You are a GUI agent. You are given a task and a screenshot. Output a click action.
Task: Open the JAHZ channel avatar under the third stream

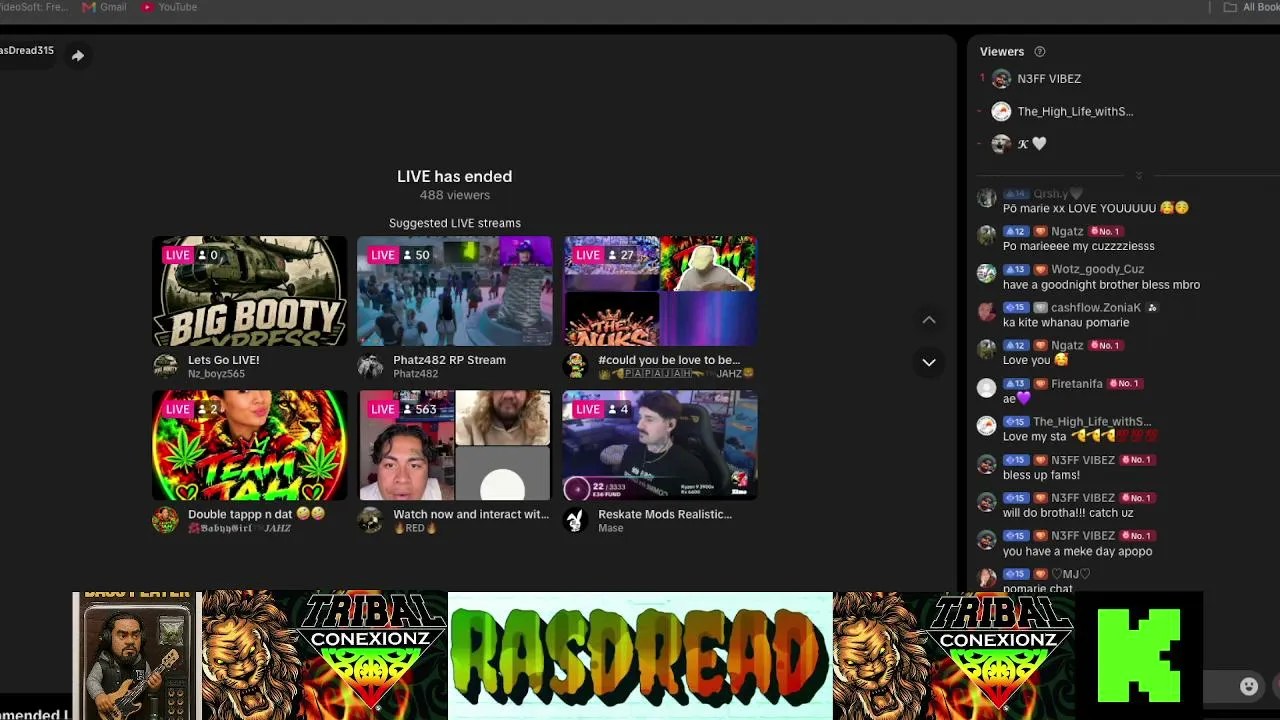point(575,366)
